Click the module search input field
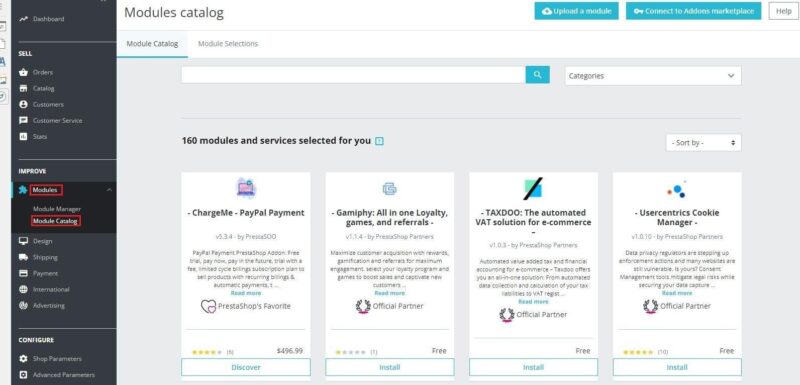The width and height of the screenshot is (800, 385). [x=354, y=75]
